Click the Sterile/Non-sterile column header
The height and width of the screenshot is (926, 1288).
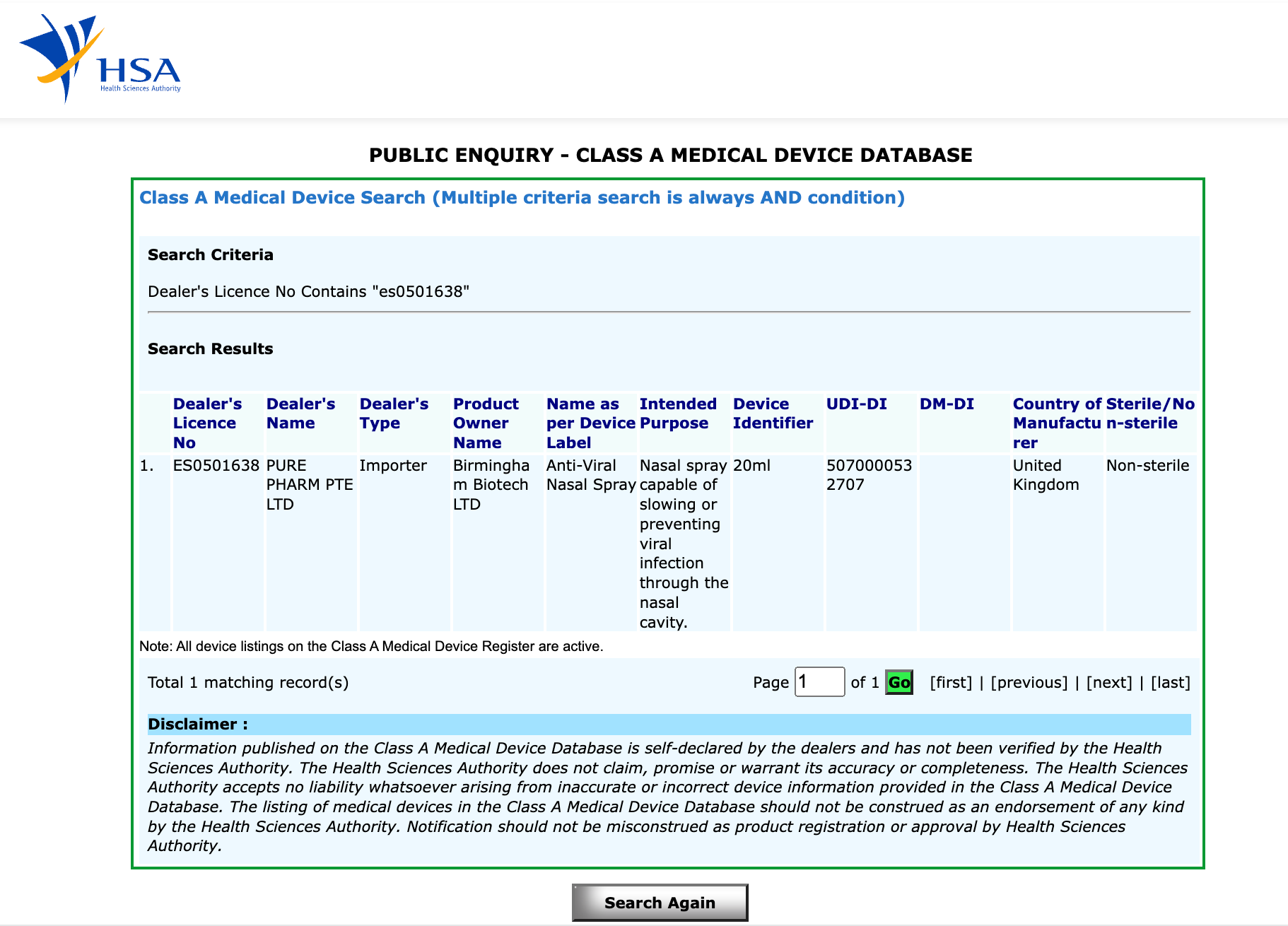pos(1150,414)
